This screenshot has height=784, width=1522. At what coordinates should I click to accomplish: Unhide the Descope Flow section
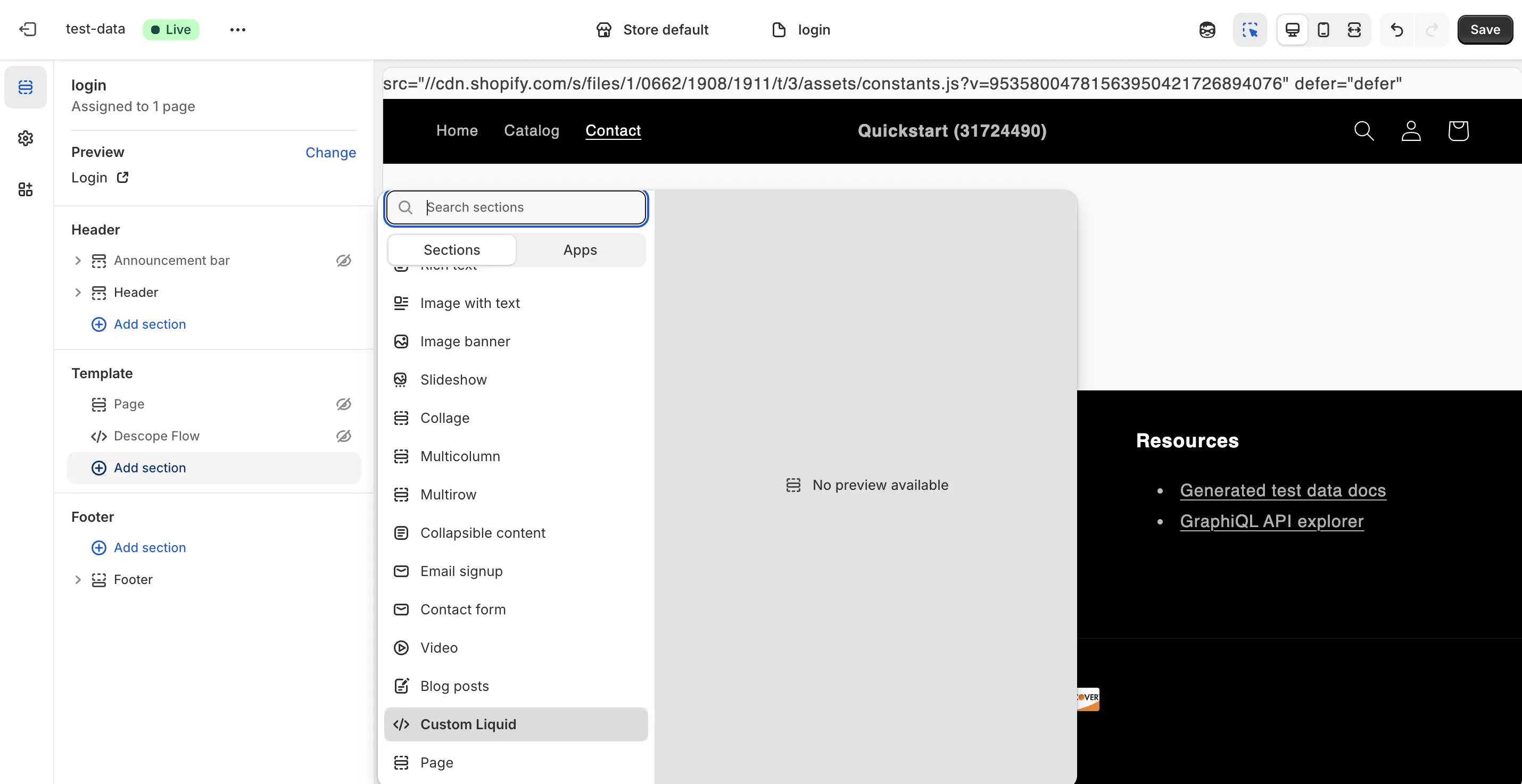coord(343,436)
